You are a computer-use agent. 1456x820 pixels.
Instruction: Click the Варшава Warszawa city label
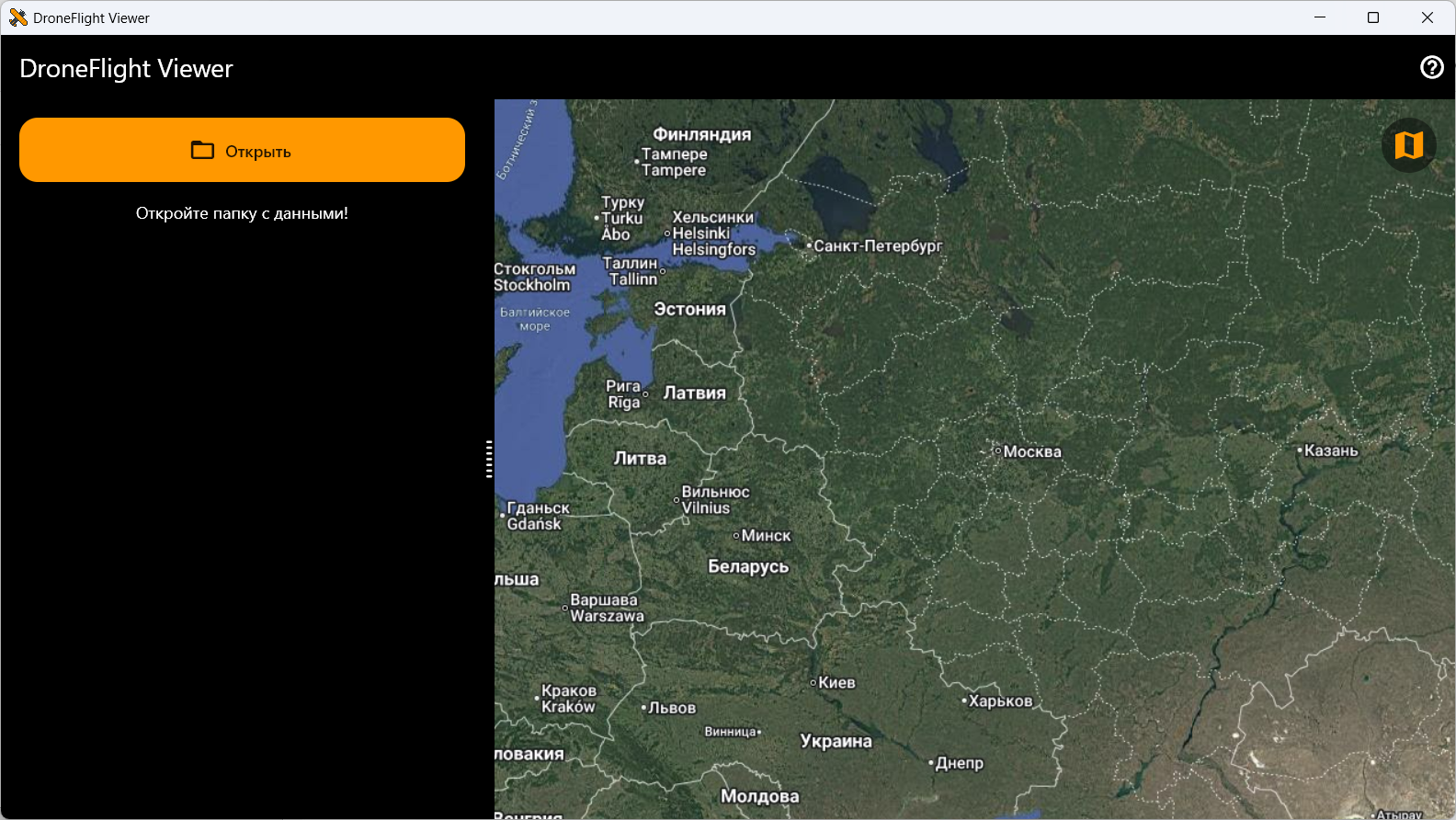pos(606,608)
